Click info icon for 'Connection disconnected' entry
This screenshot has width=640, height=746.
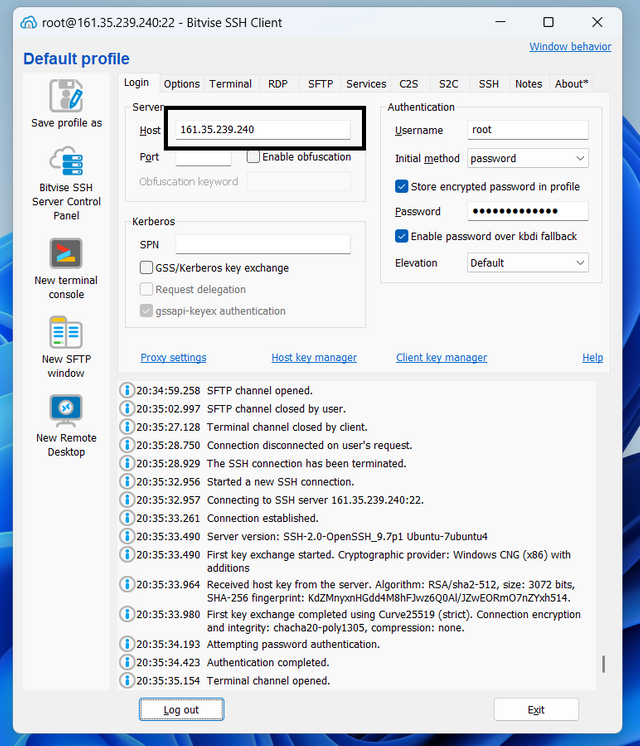coord(127,445)
